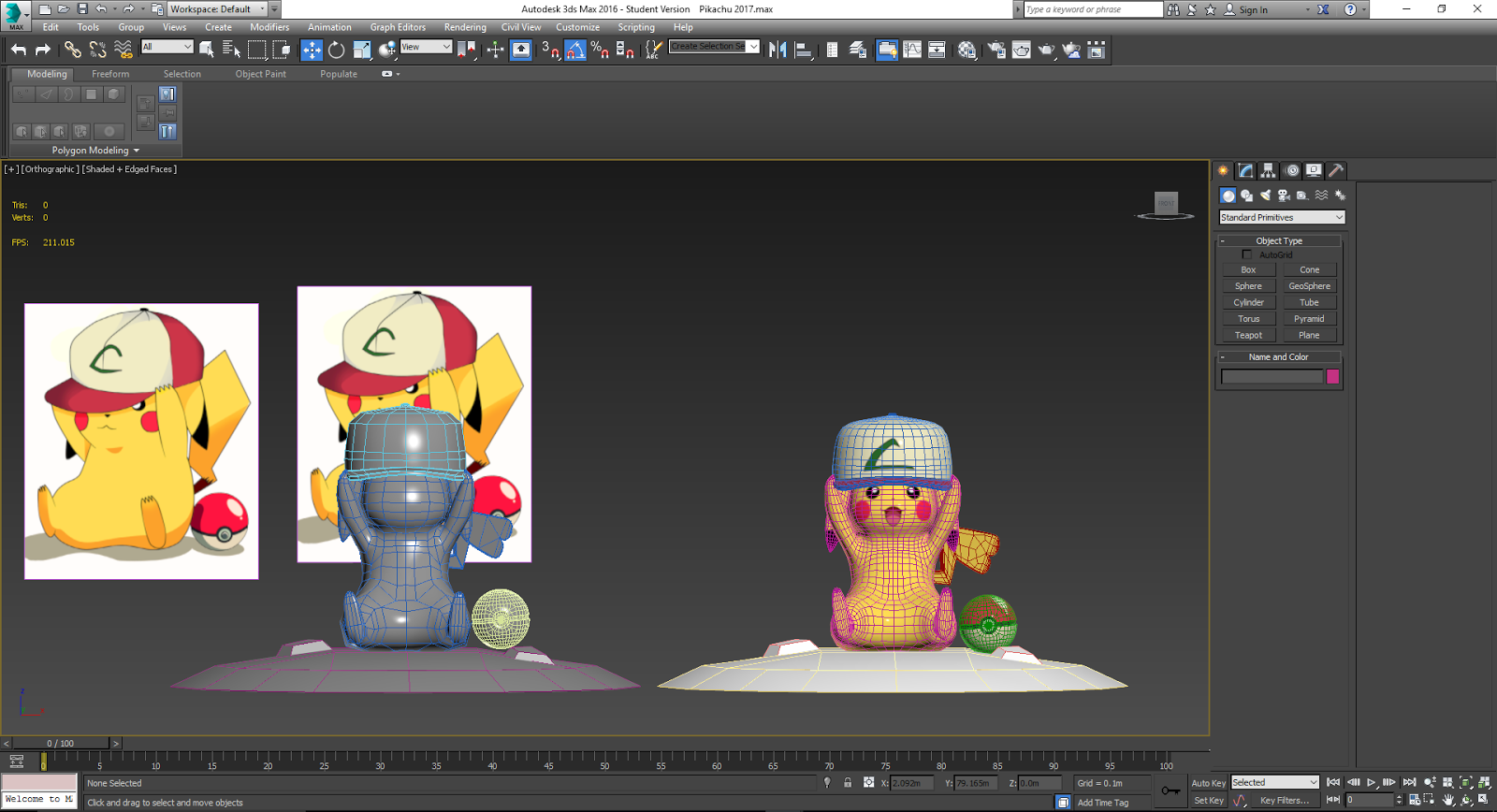Toggle Angle Snap in toolbar
Viewport: 1497px width, 812px height.
click(x=575, y=50)
